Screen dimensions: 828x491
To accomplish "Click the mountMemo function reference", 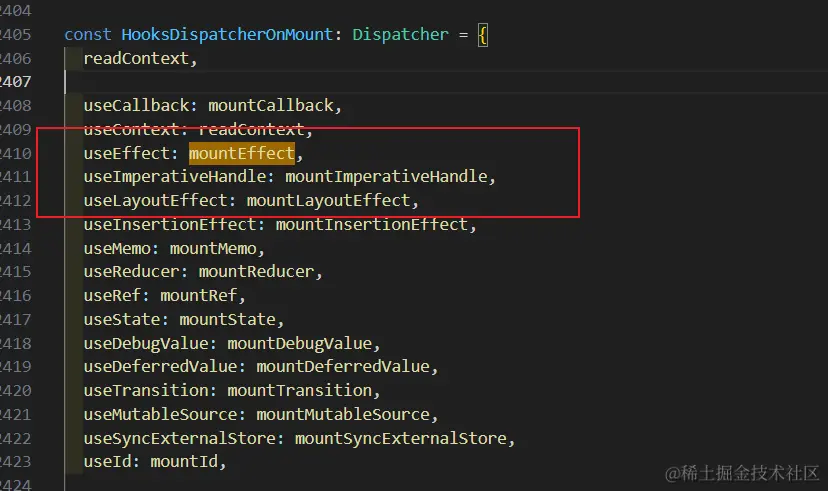I will click(x=213, y=249).
